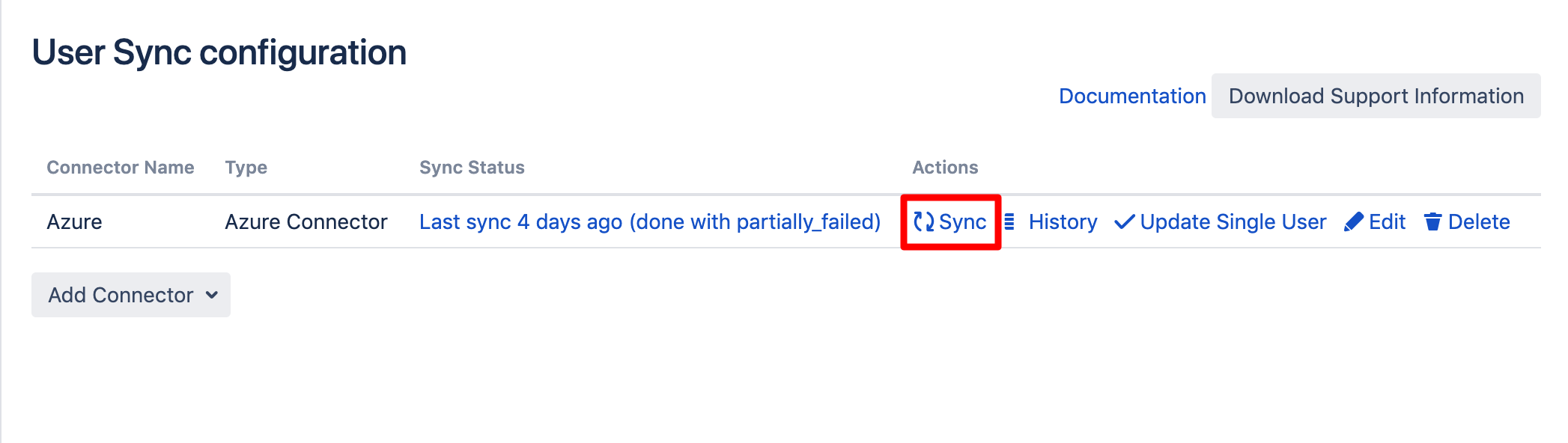Delete the Azure connector

(1478, 221)
